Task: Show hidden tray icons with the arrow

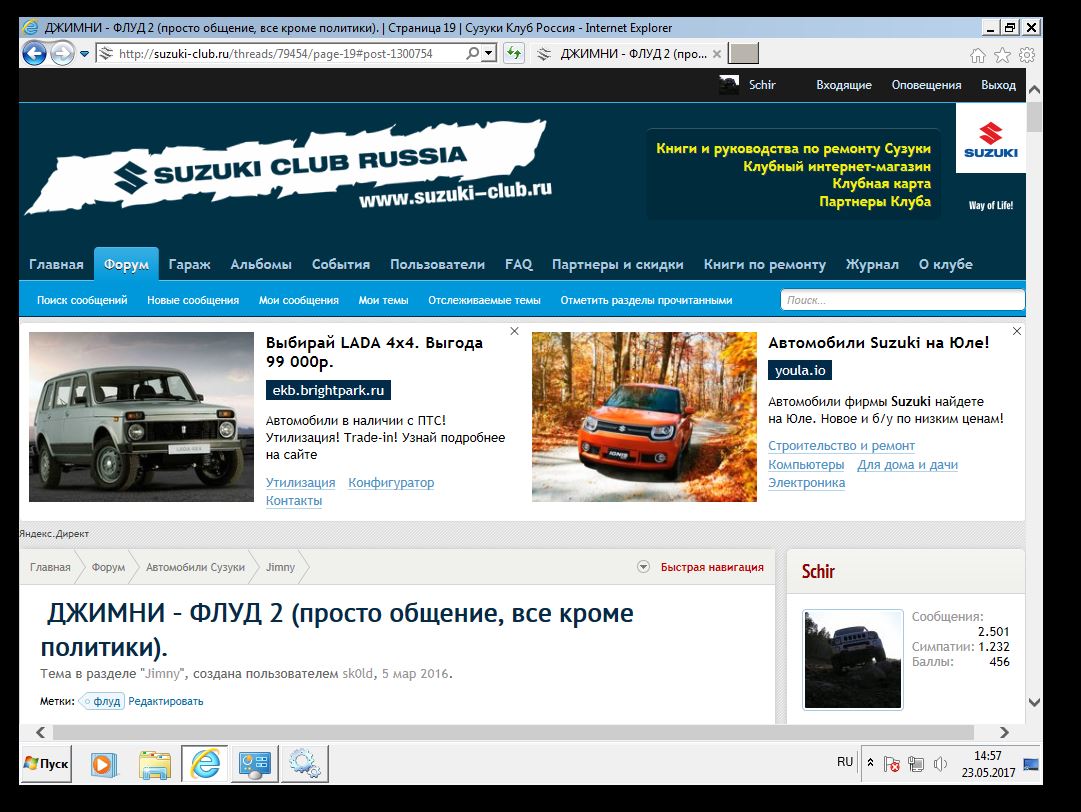Action: click(871, 763)
